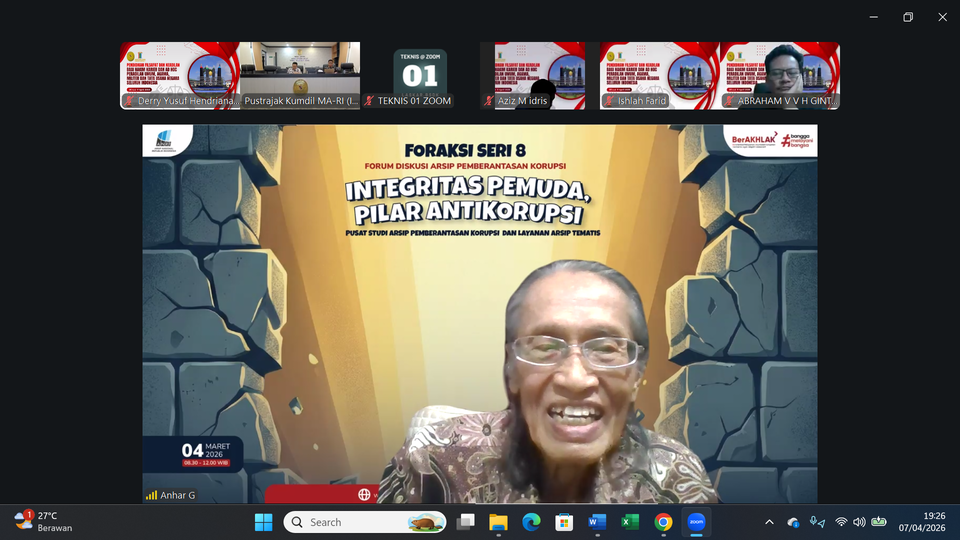
Task: Open Microsoft Edge from the taskbar
Action: (531, 522)
